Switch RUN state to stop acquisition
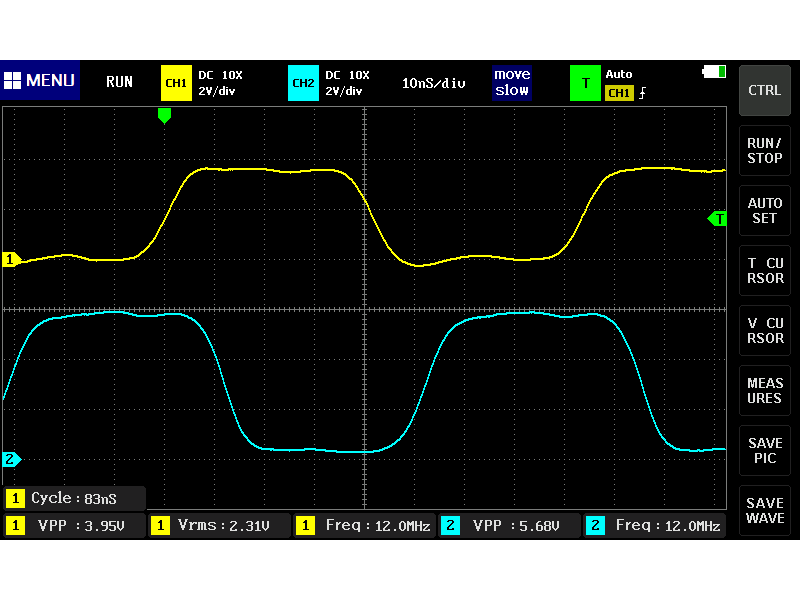800x600 pixels. (x=119, y=83)
